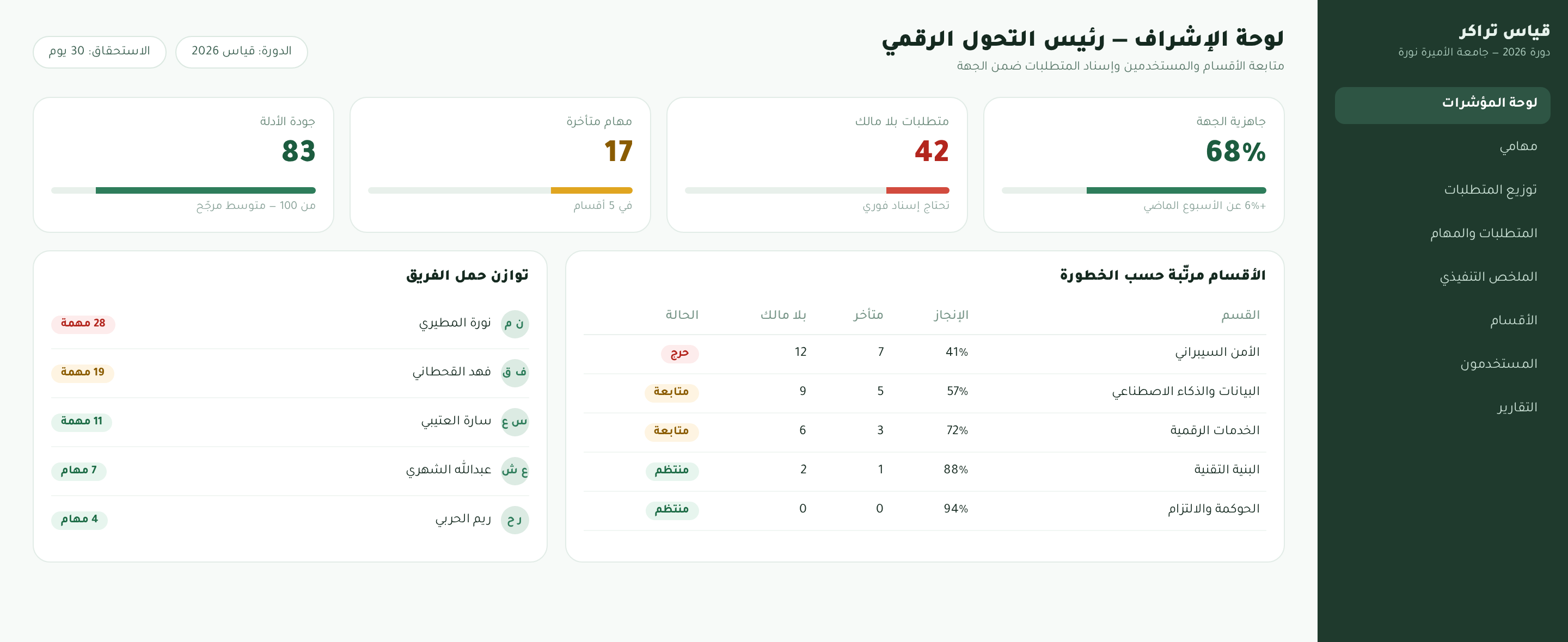Click the ع ش avatar for عبدالله الشهري
The height and width of the screenshot is (642, 1568).
click(x=514, y=471)
